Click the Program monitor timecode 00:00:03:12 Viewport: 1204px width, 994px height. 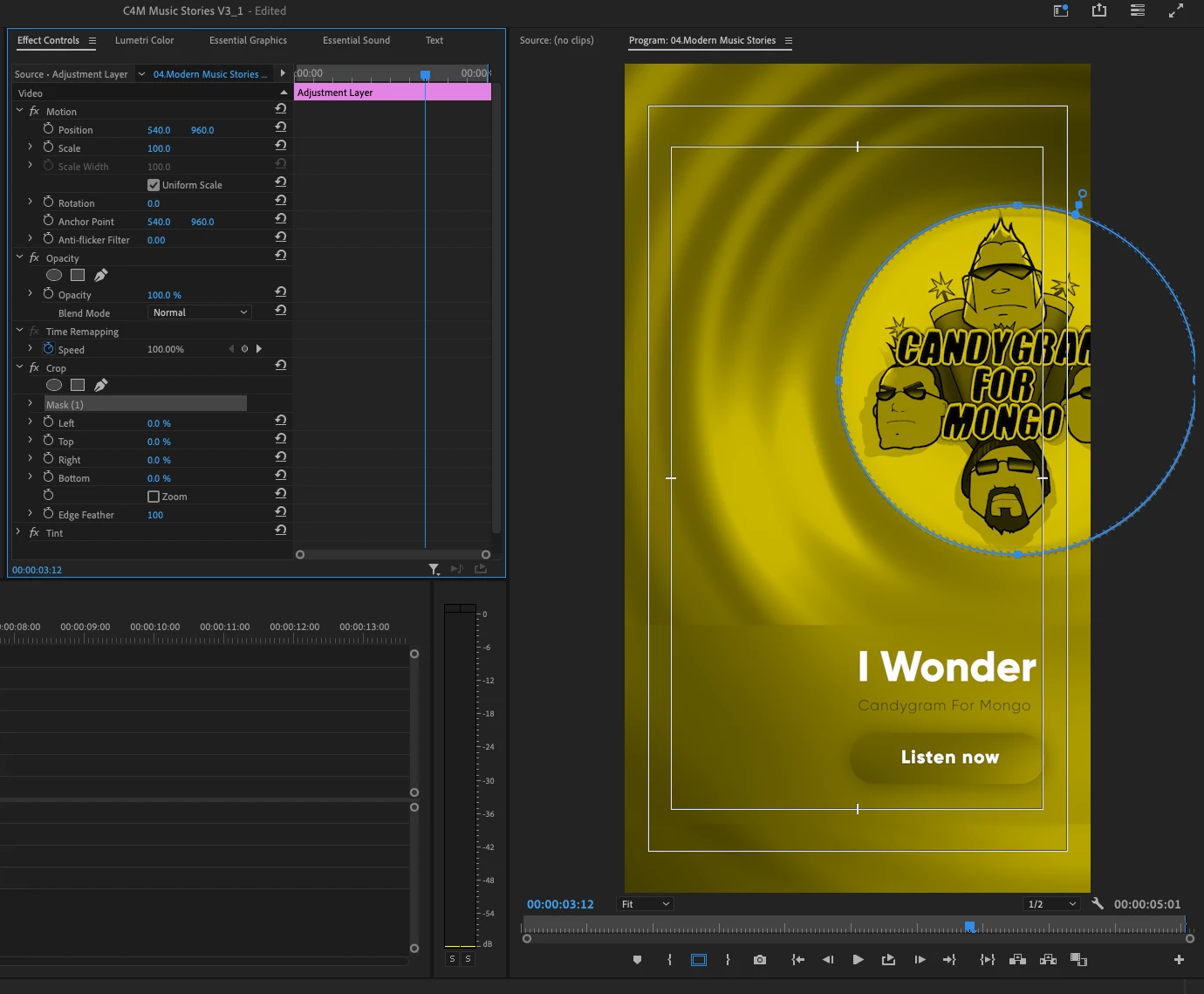pyautogui.click(x=560, y=904)
